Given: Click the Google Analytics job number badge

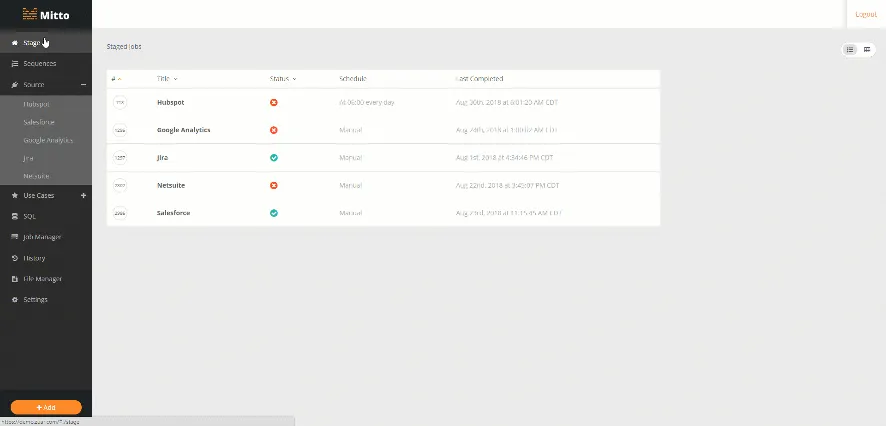Looking at the screenshot, I should [x=120, y=130].
